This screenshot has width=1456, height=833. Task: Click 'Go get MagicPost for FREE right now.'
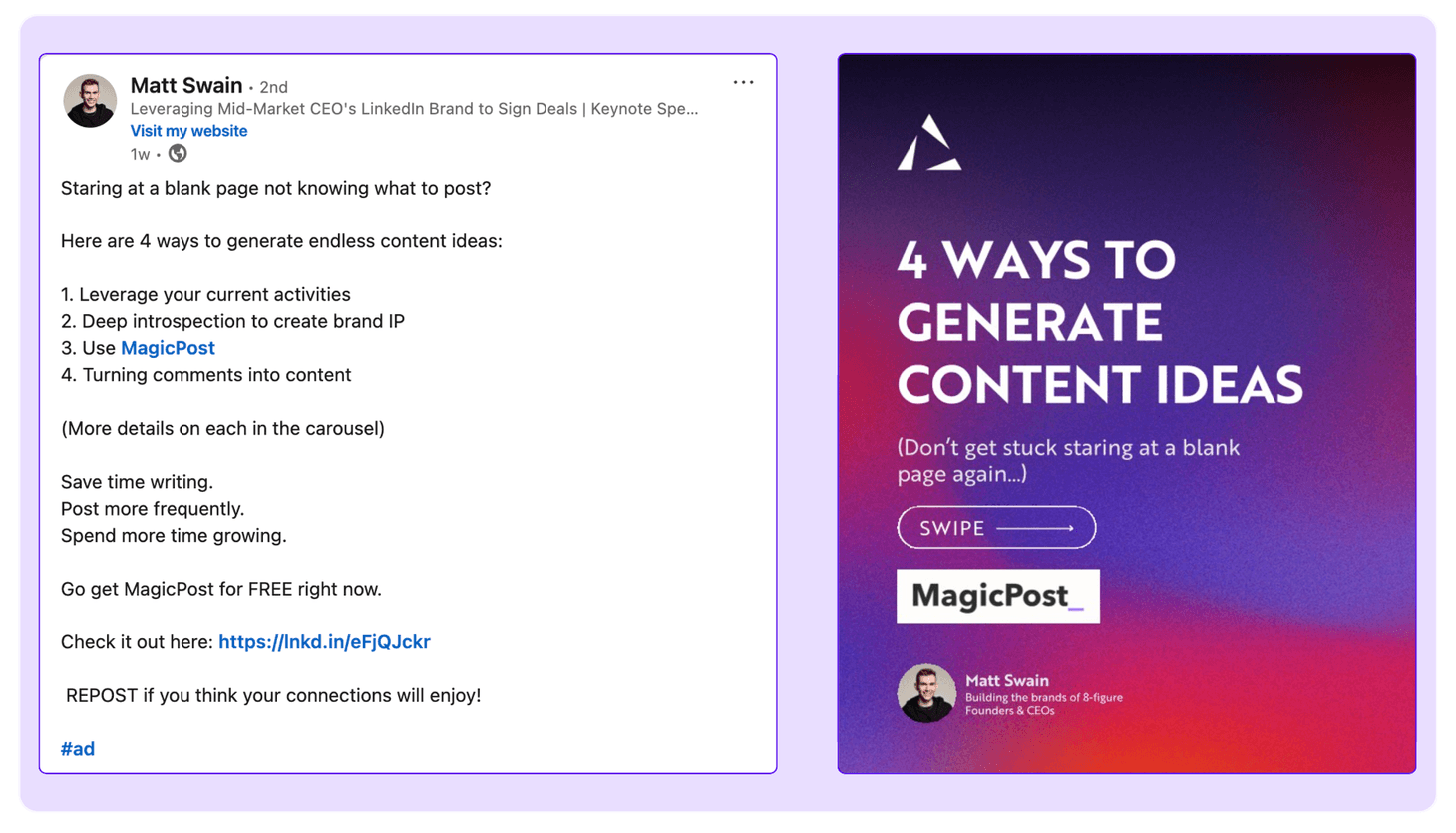[x=221, y=590]
